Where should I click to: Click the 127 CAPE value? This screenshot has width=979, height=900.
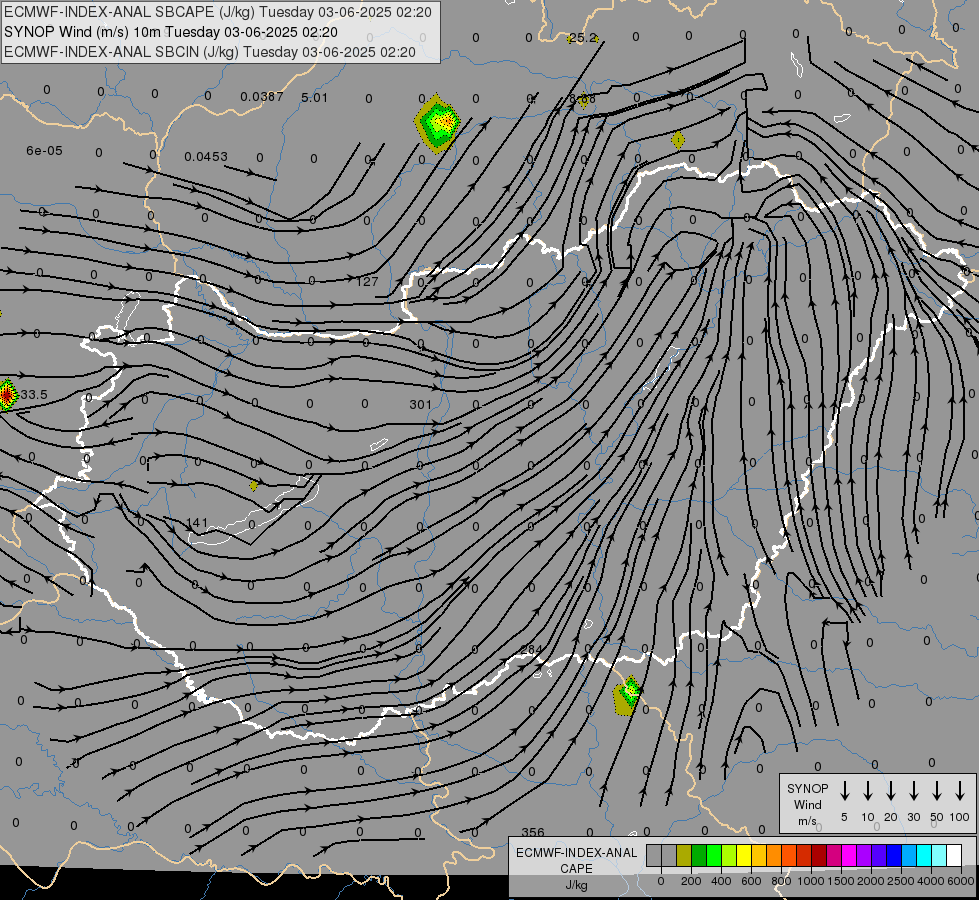367,282
